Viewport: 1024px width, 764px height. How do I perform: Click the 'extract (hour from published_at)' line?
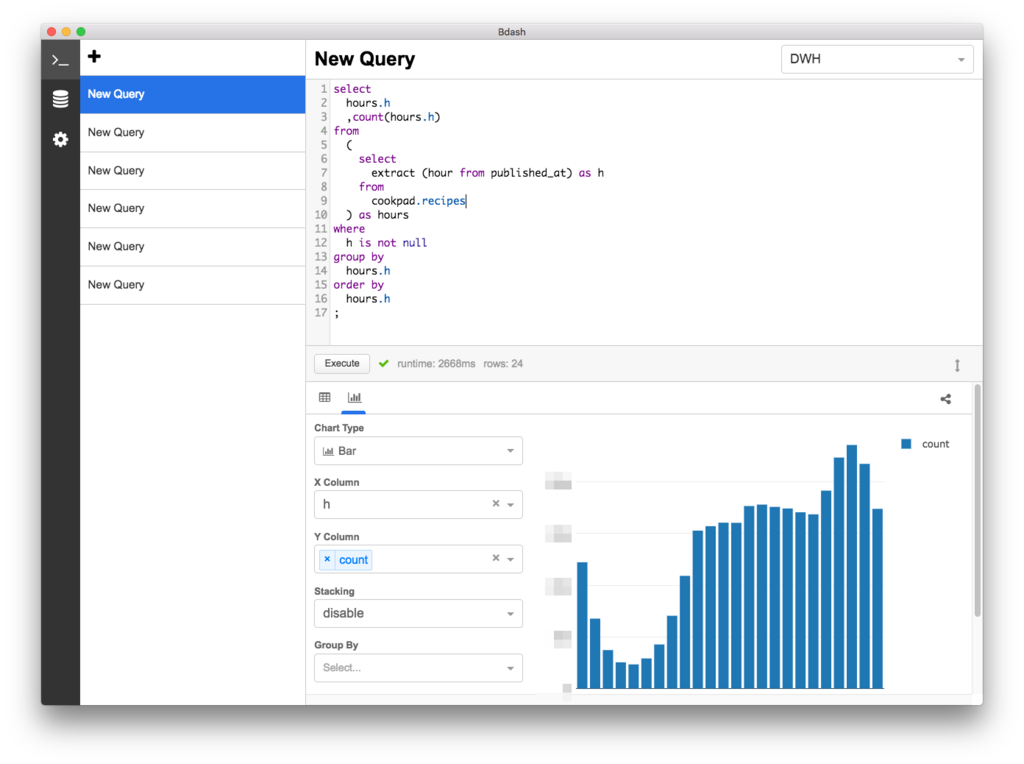[x=487, y=173]
